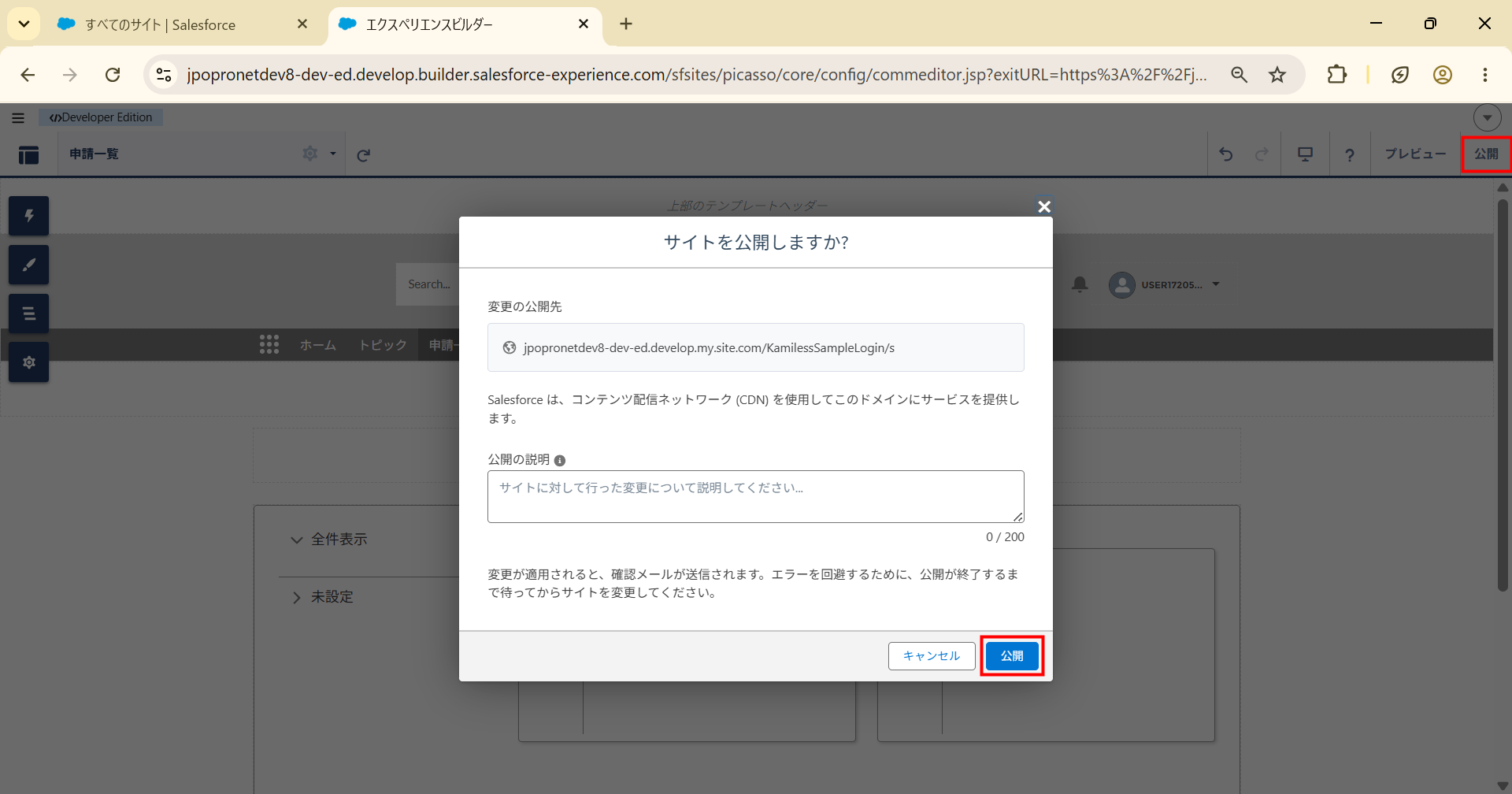
Task: Click the page vertical scrollbar
Action: pyautogui.click(x=1503, y=394)
